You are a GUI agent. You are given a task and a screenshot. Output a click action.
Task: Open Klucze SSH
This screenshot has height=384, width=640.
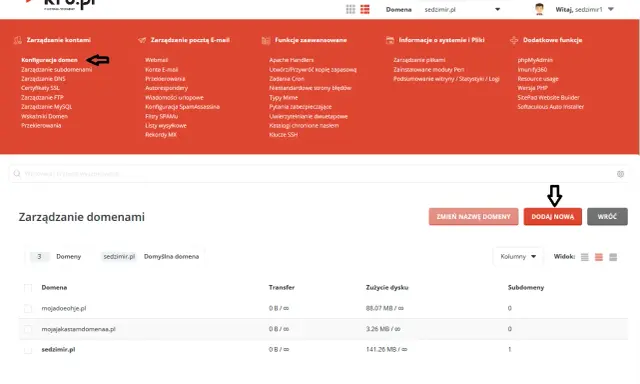[x=283, y=135]
